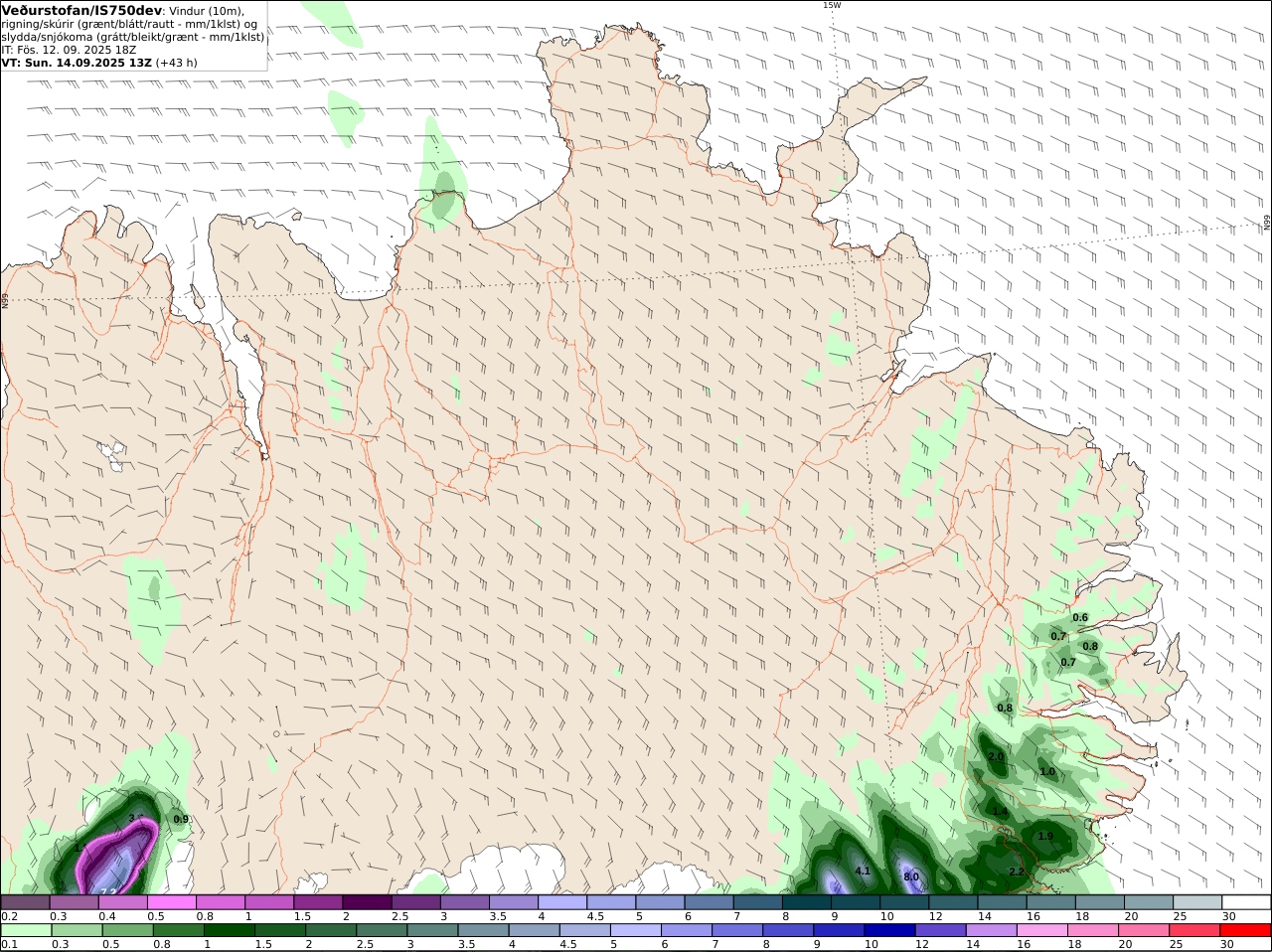
Task: Click the 8.0 precipitation value on the map
Action: pyautogui.click(x=911, y=876)
